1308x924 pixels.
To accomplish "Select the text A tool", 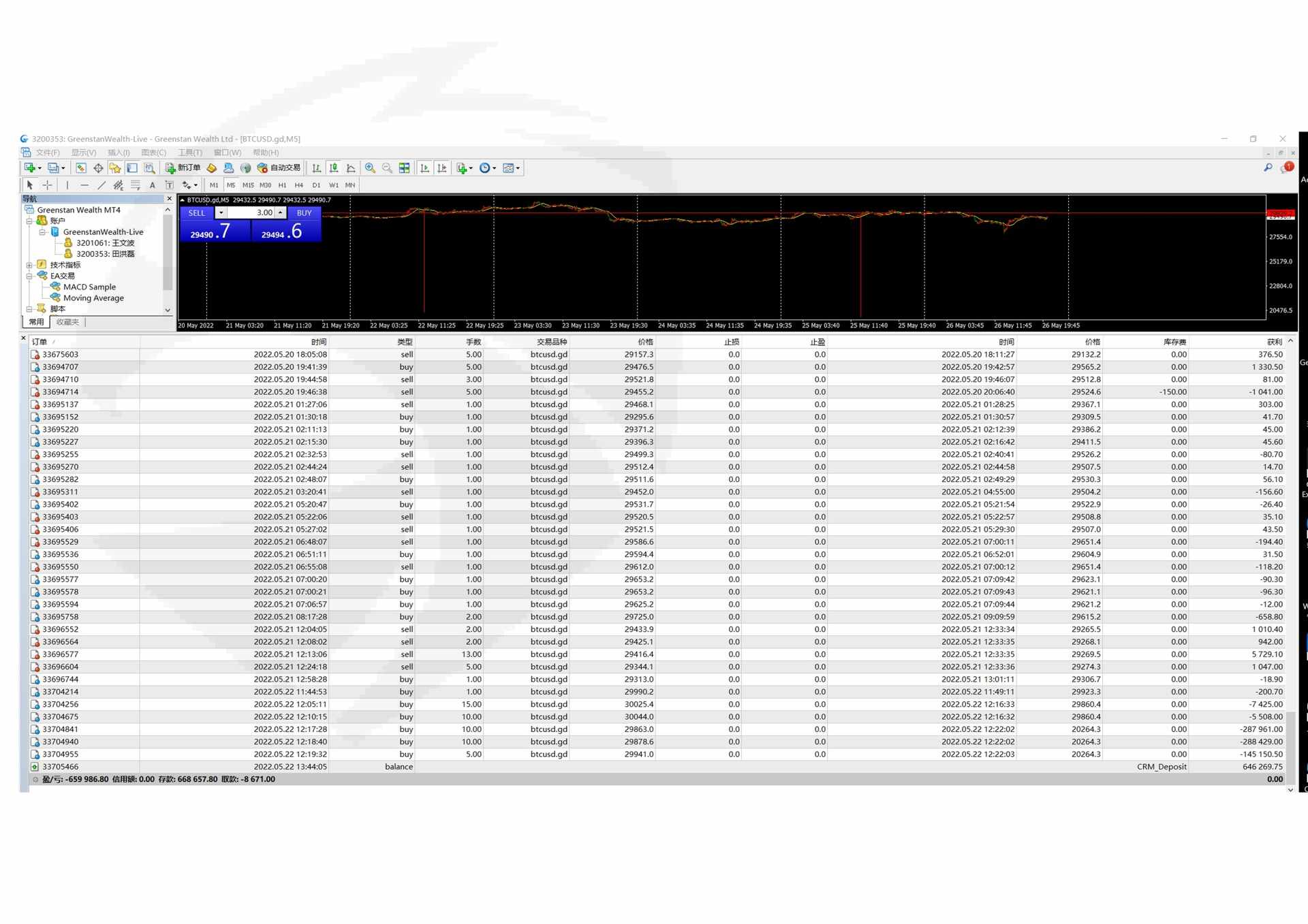I will 153,185.
